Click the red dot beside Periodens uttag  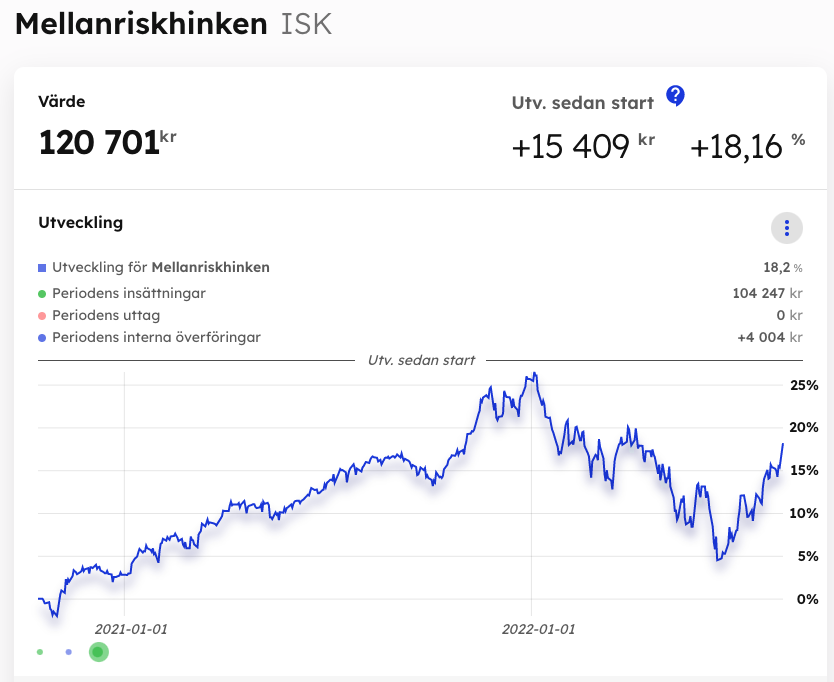click(42, 316)
